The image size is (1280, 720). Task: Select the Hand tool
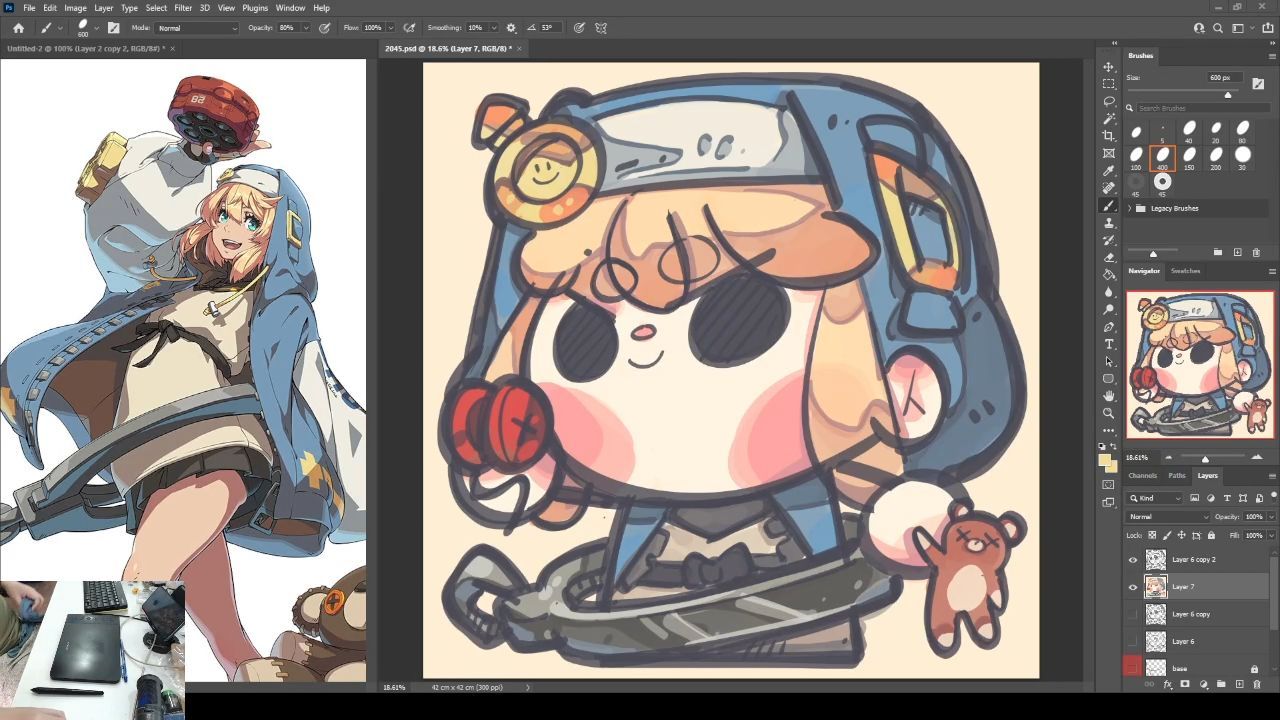pos(1108,396)
